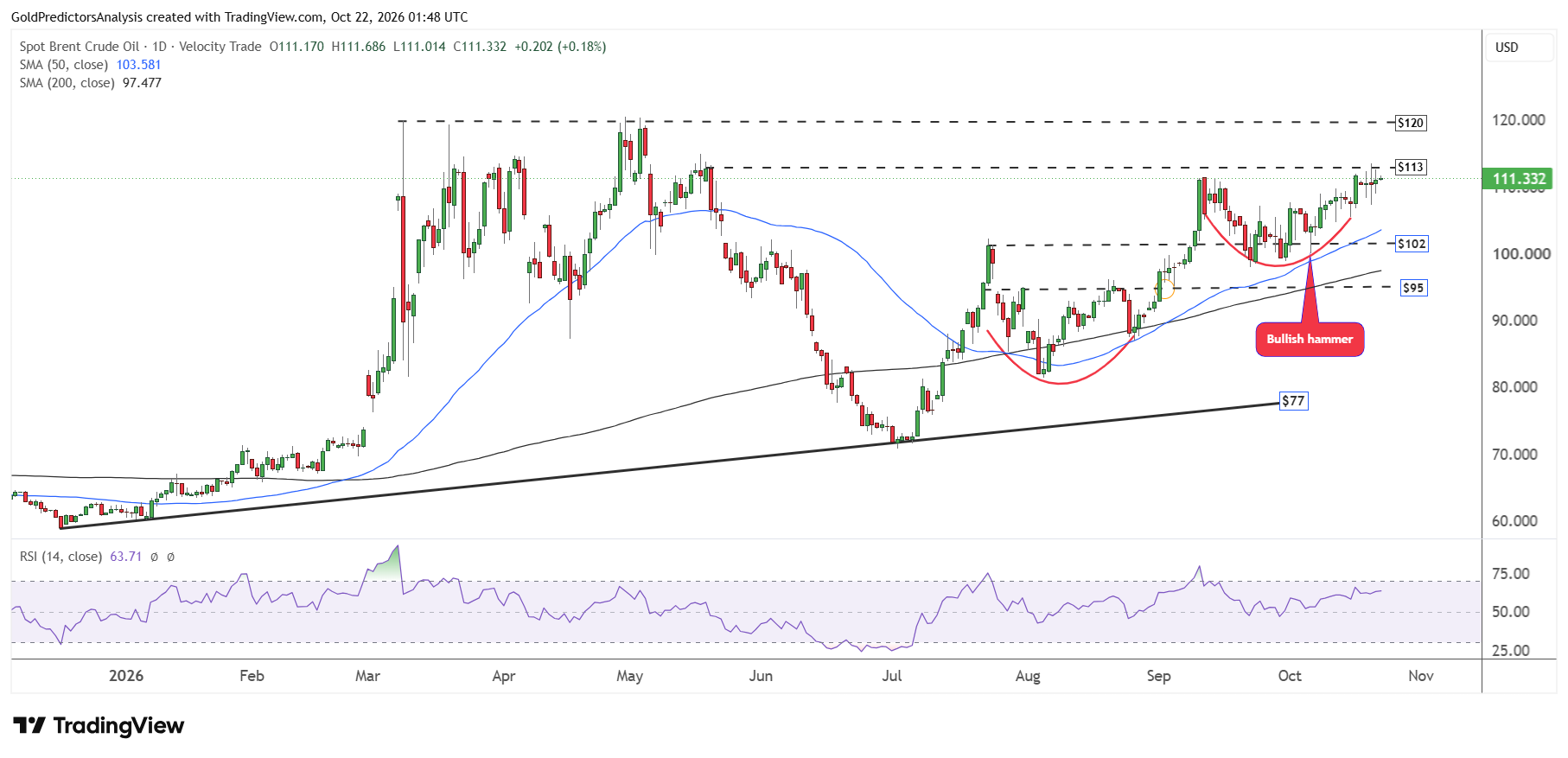Click the $77 trendline label
The width and height of the screenshot is (1568, 758).
click(x=1293, y=401)
